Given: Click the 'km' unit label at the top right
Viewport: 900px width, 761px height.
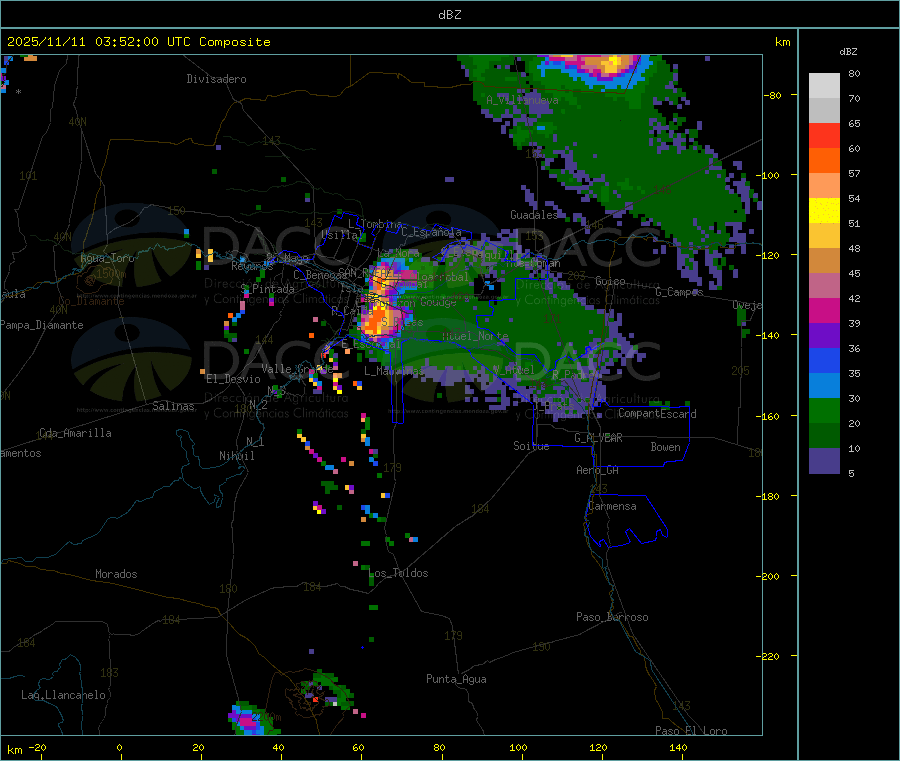Looking at the screenshot, I should click(x=782, y=42).
